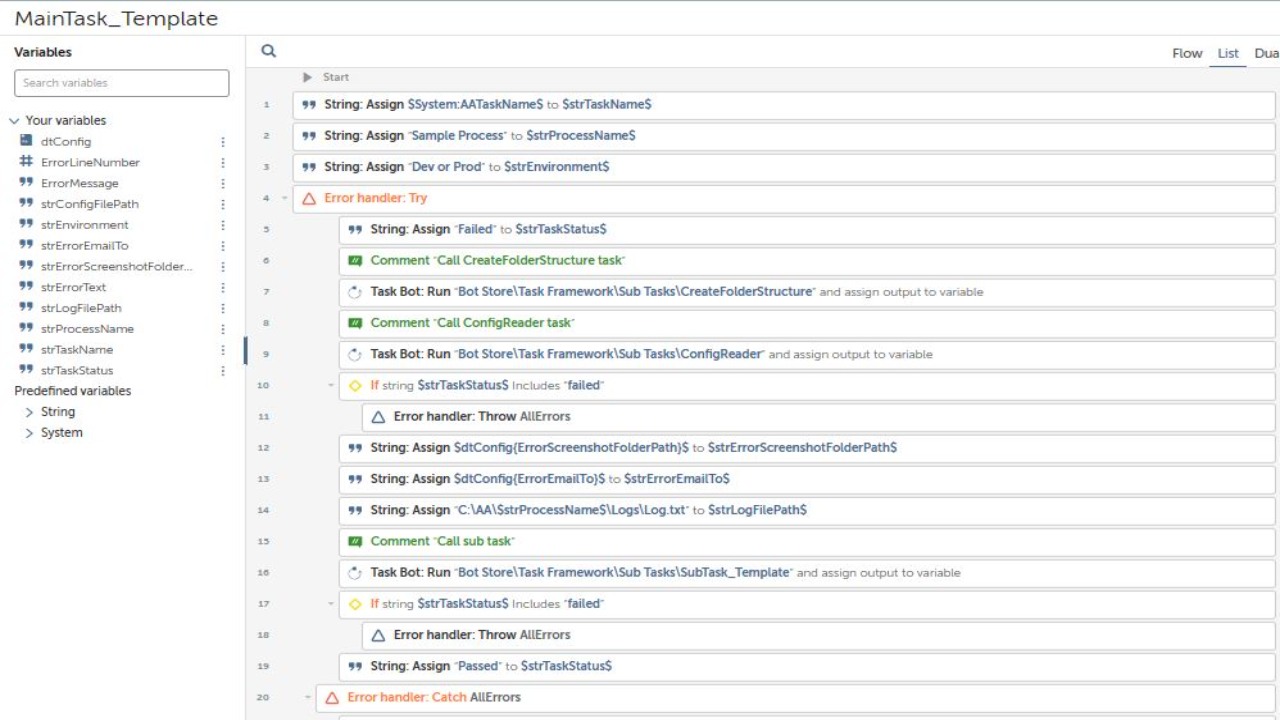Collapse the Your variables section
Image resolution: width=1280 pixels, height=720 pixels.
14,121
